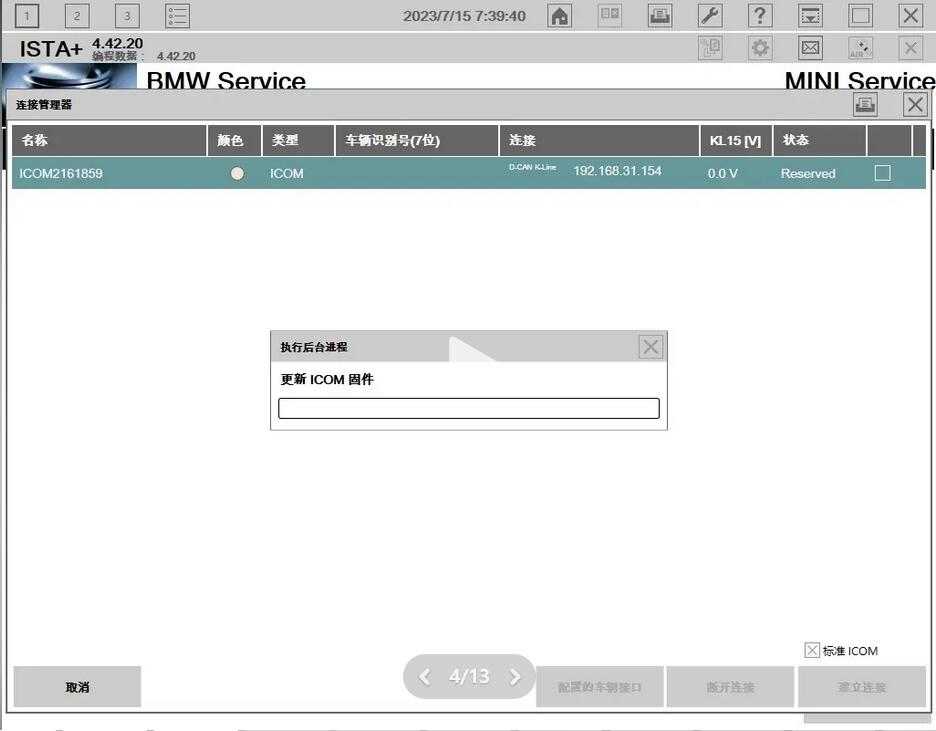
Task: Click the AIR icon in the second toolbar row
Action: 860,48
